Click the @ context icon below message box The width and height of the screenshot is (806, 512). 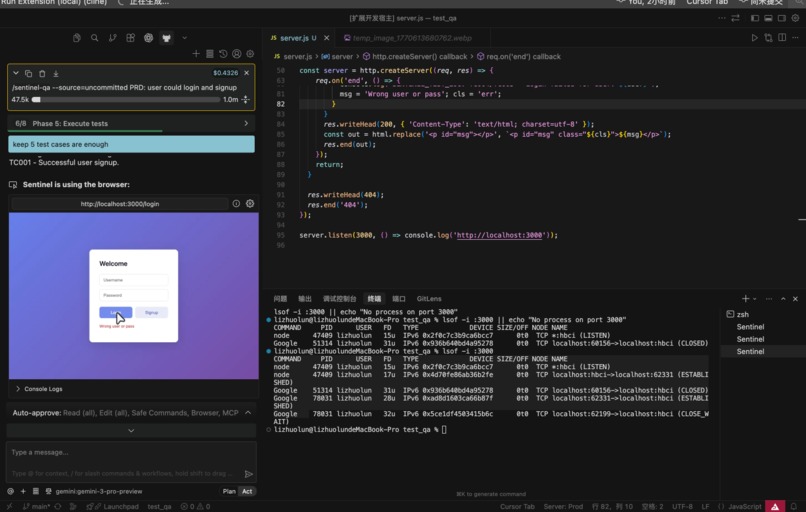click(x=10, y=491)
